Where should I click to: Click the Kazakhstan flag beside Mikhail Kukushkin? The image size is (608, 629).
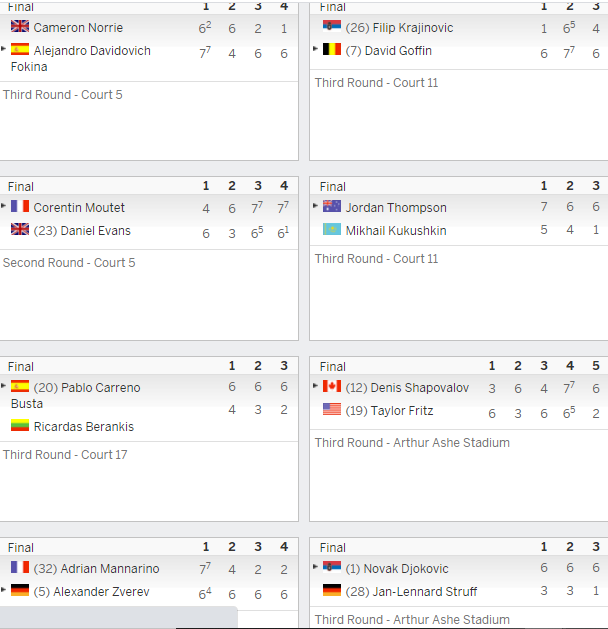[x=332, y=229]
